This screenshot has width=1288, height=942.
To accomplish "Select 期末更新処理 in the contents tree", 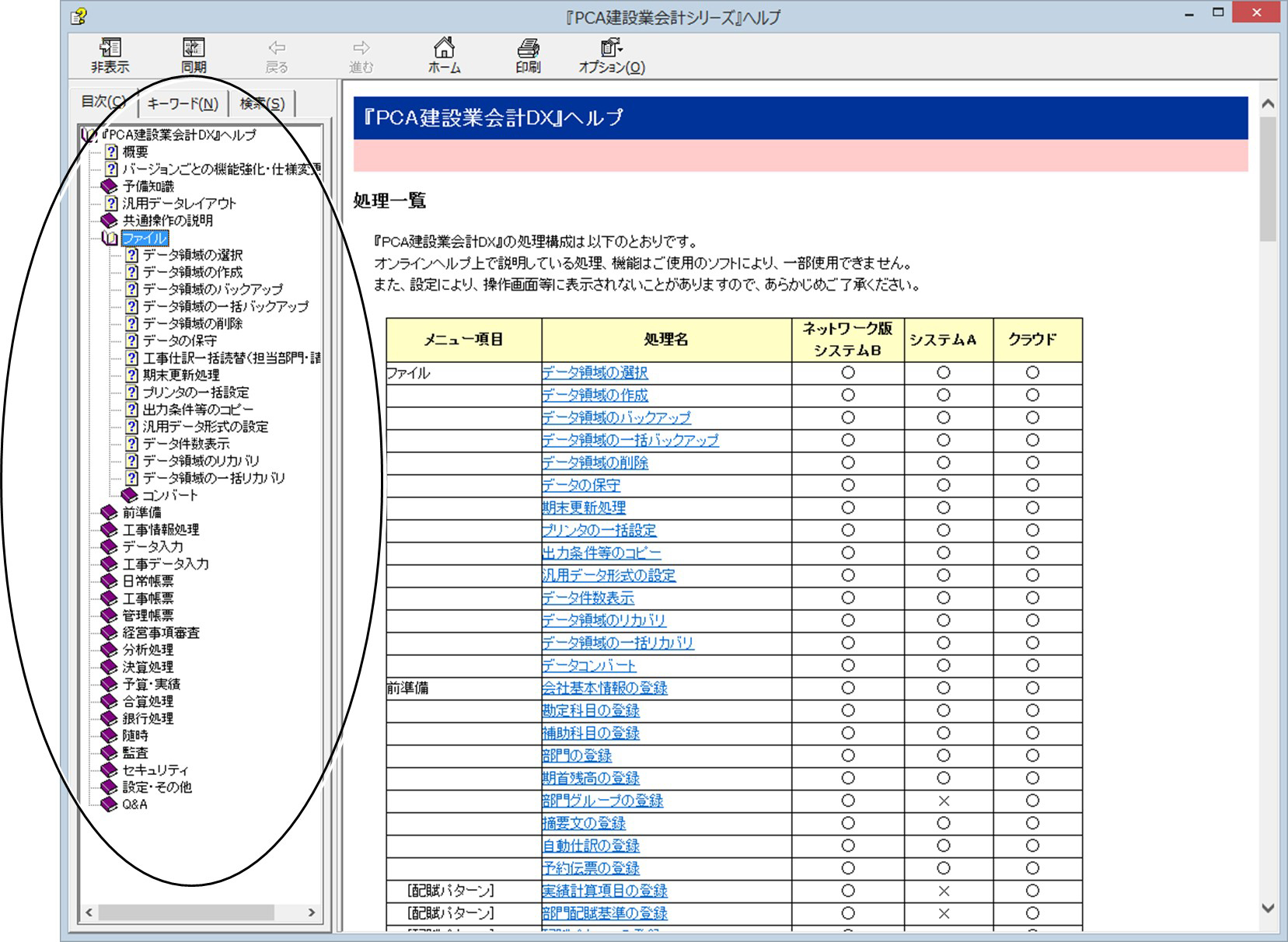I will (x=181, y=375).
